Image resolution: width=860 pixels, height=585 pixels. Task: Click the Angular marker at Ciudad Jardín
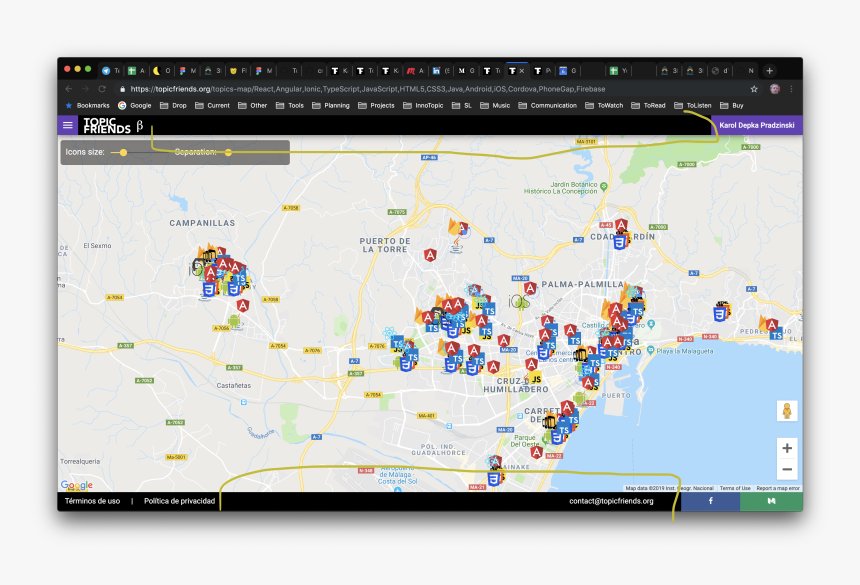tap(621, 225)
